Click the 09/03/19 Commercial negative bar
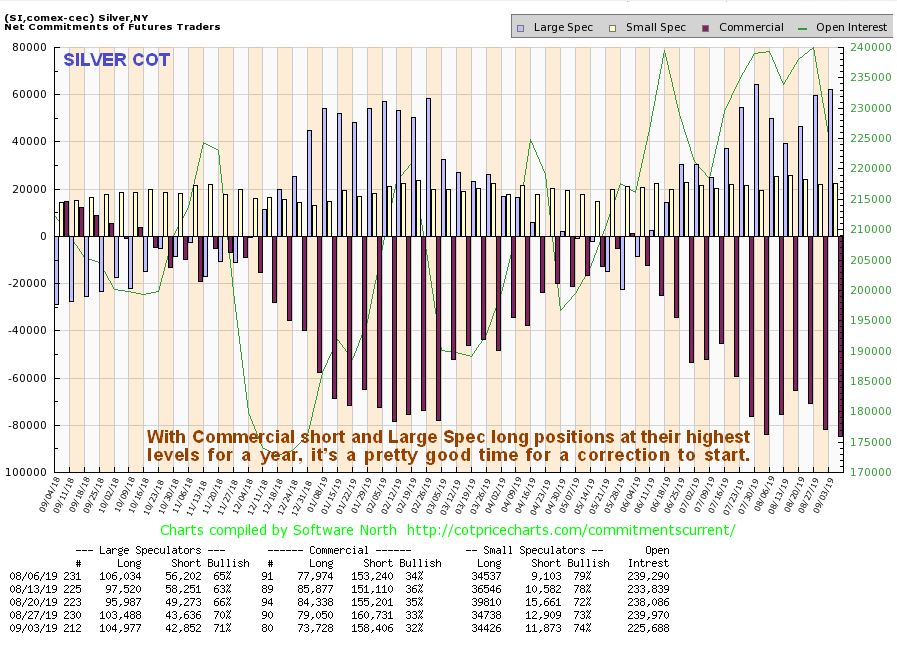 pyautogui.click(x=841, y=336)
